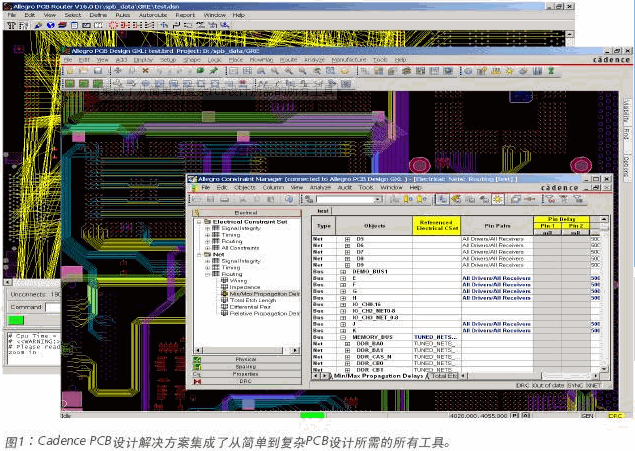The image size is (635, 451).
Task: Click the red X delete icon in PCB Design toolbar
Action: (145, 71)
